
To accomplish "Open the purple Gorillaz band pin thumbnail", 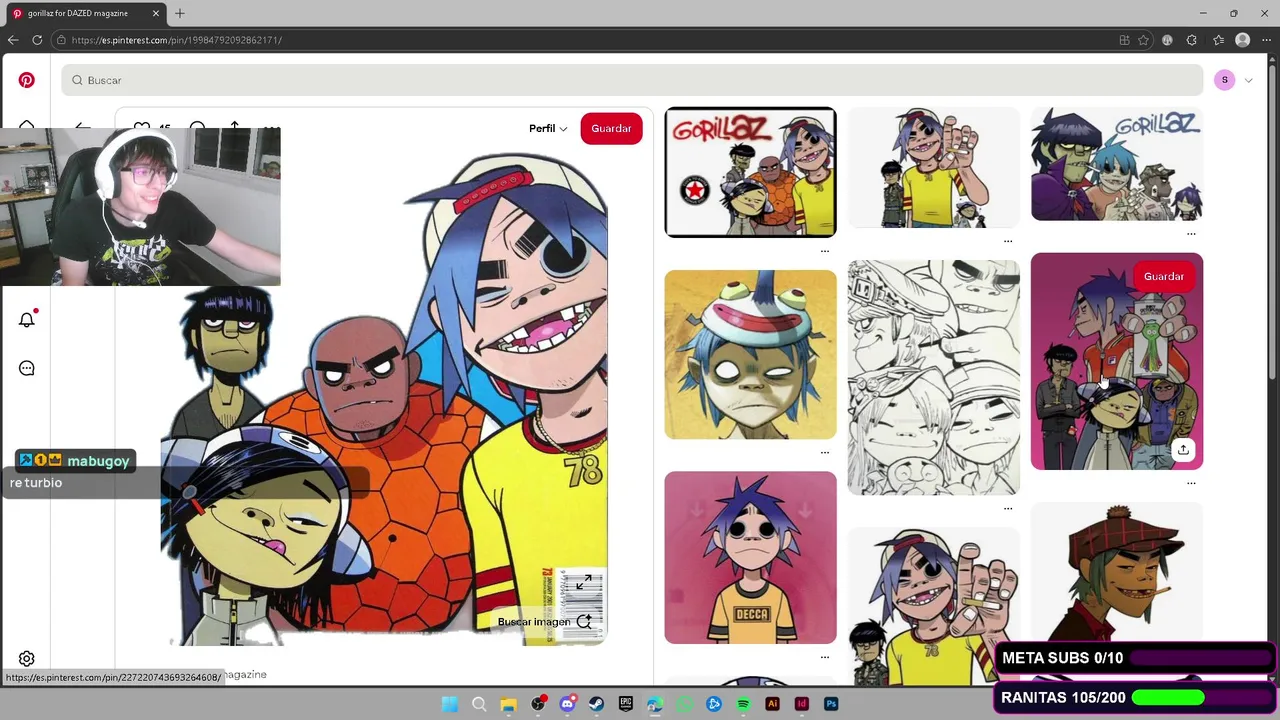I will click(x=1117, y=164).
